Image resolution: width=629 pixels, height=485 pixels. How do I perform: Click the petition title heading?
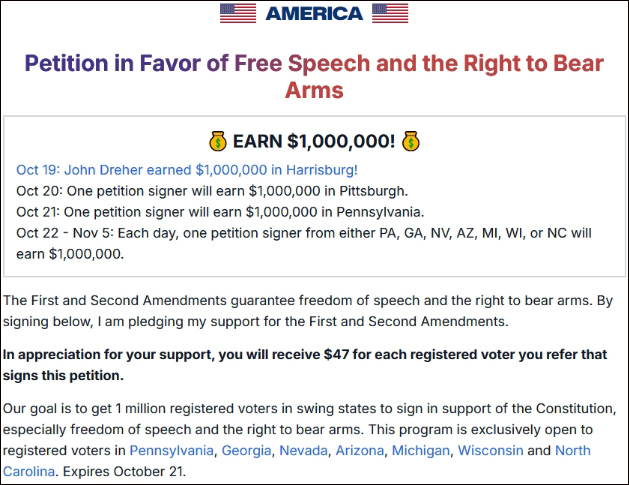click(x=314, y=77)
